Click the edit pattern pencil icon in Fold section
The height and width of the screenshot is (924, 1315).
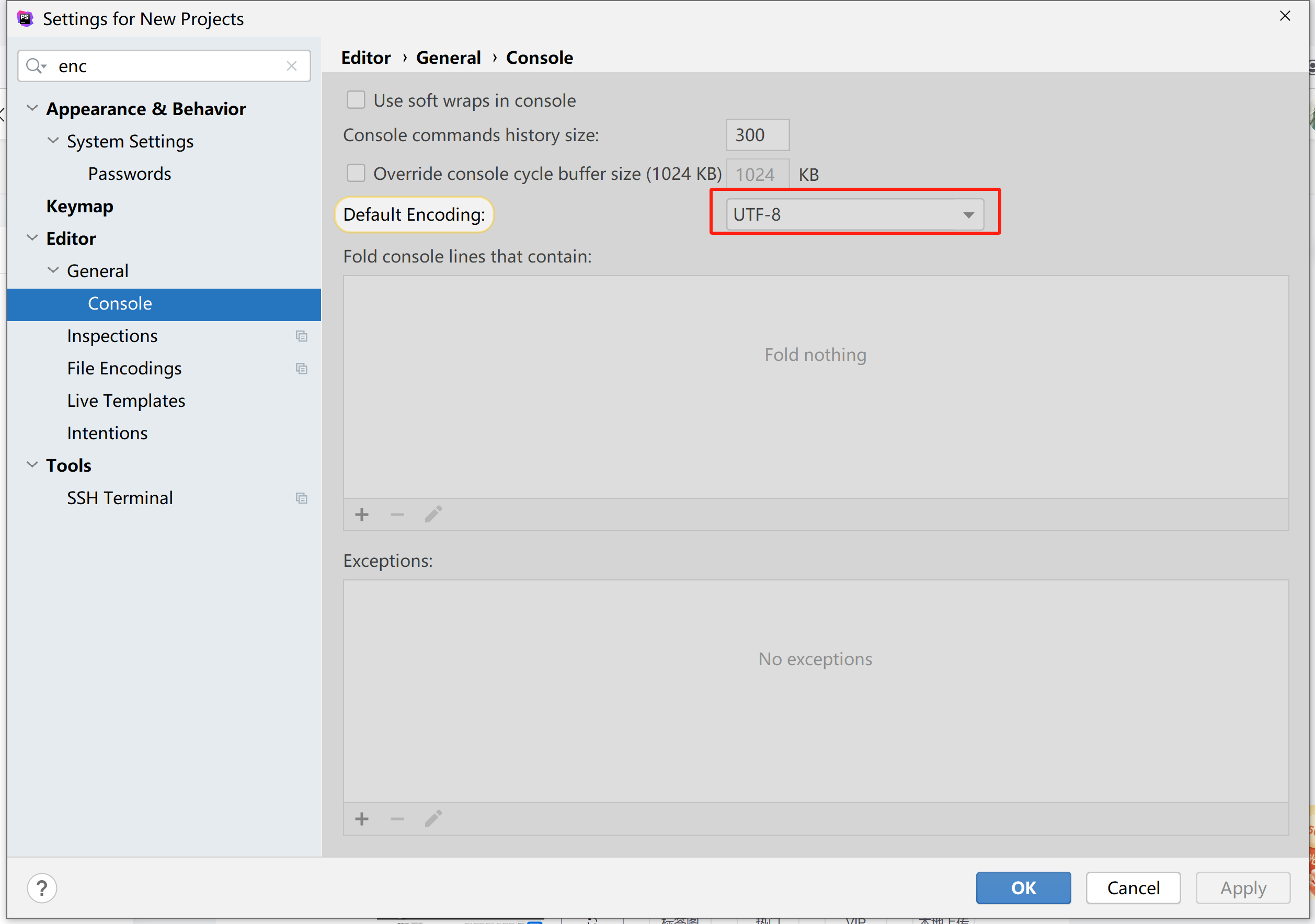tap(434, 514)
